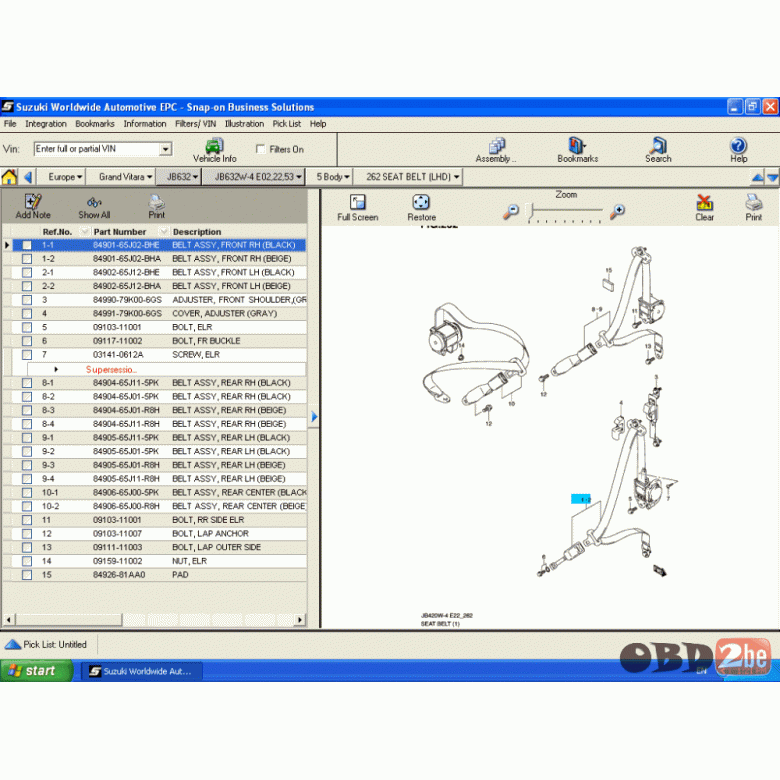Go to previous figure with the up arrow
780x780 pixels.
pyautogui.click(x=757, y=177)
